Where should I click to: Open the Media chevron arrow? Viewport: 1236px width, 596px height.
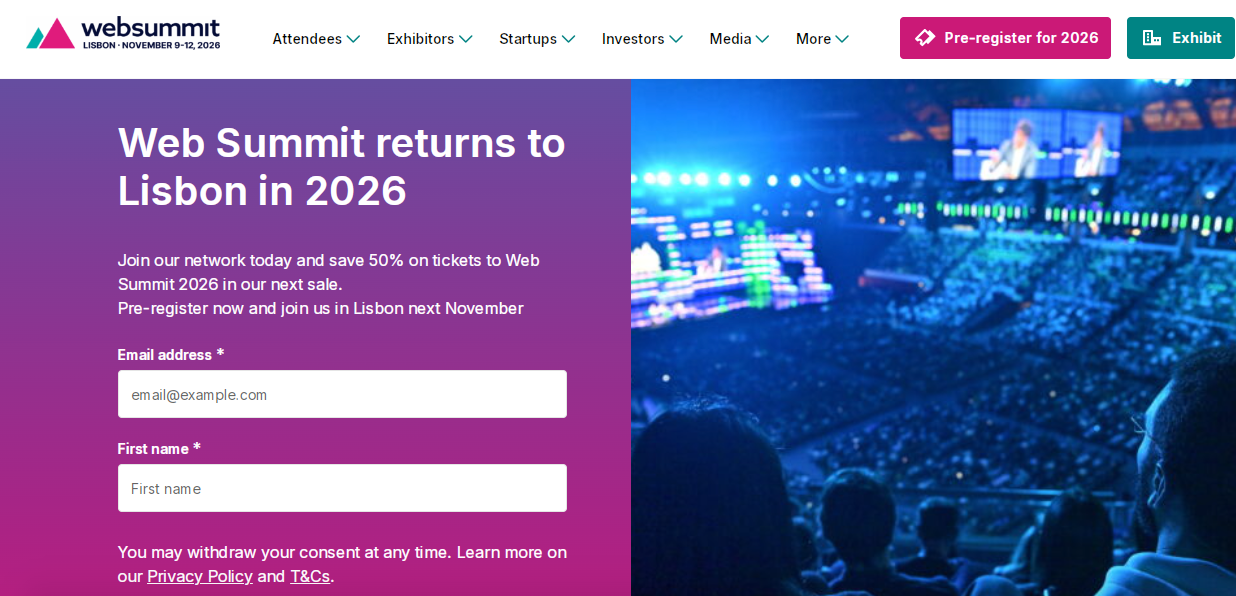[762, 39]
